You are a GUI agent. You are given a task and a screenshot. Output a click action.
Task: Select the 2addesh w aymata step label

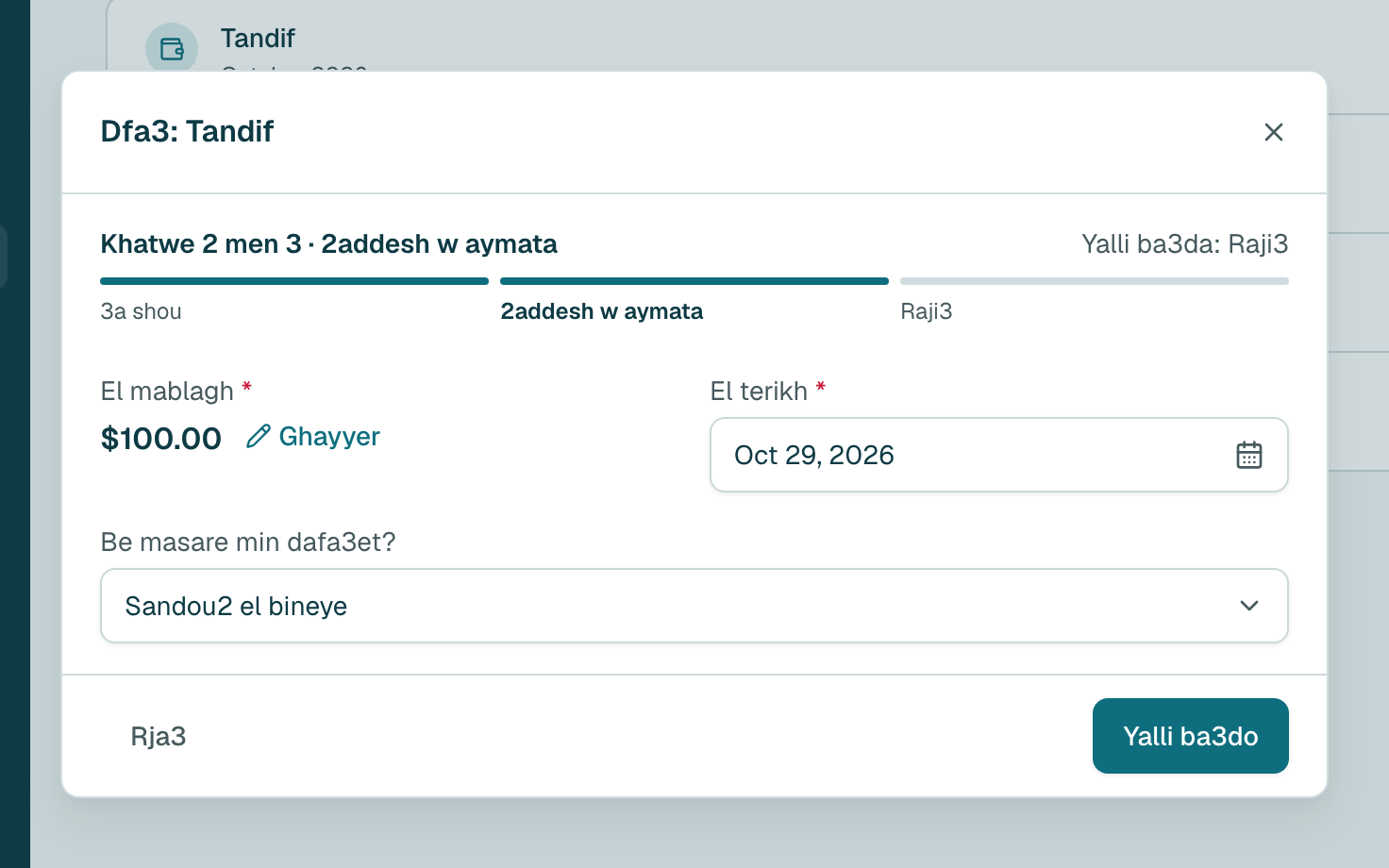602,311
